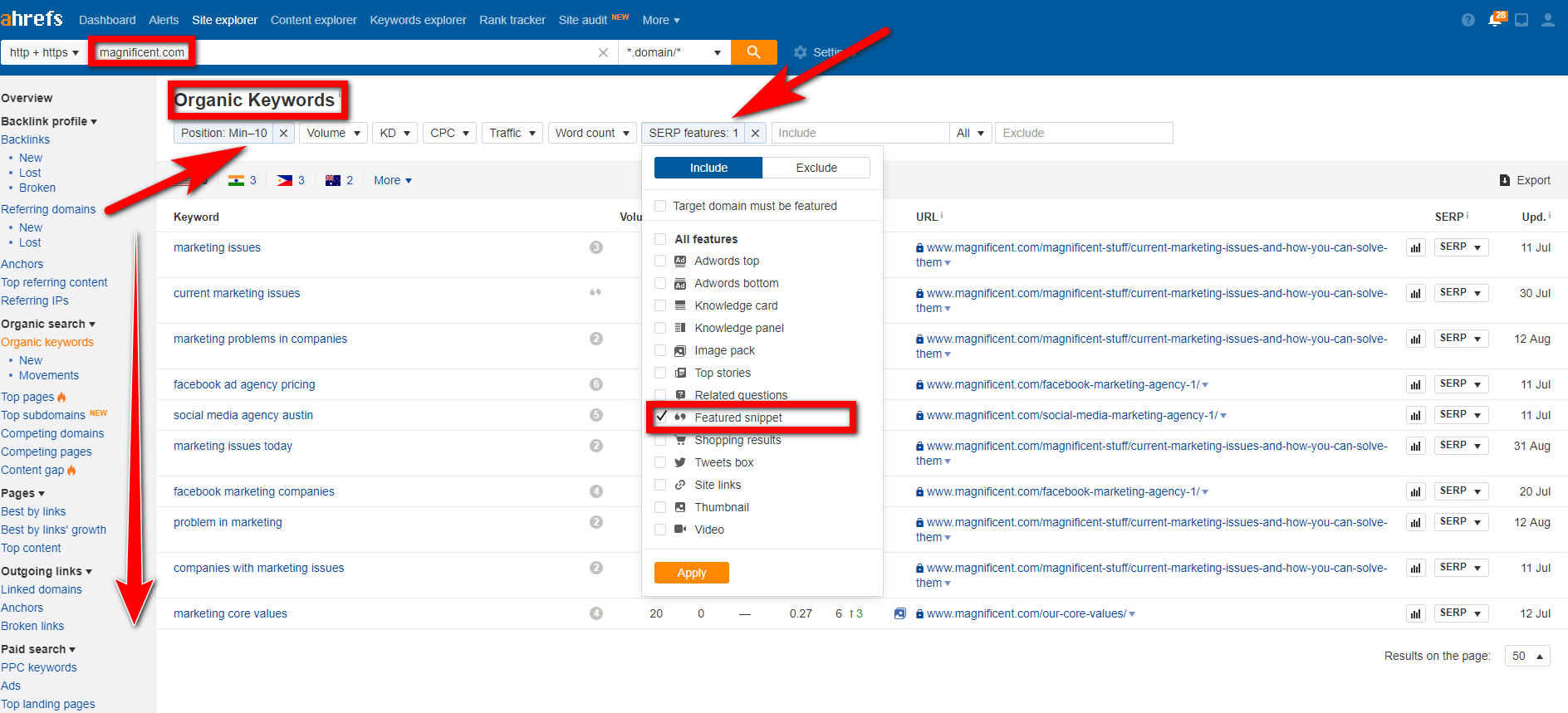This screenshot has height=713, width=1568.
Task: Open SERP dropdown for marketing issues row
Action: click(1461, 247)
